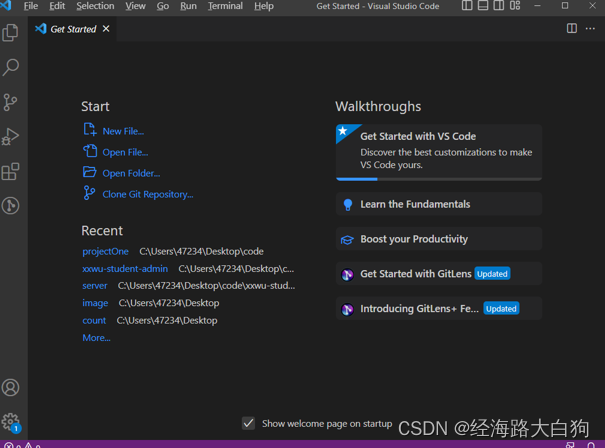Click the errors and warnings status bar indicator
Screen dimensions: 605x448
point(22,445)
